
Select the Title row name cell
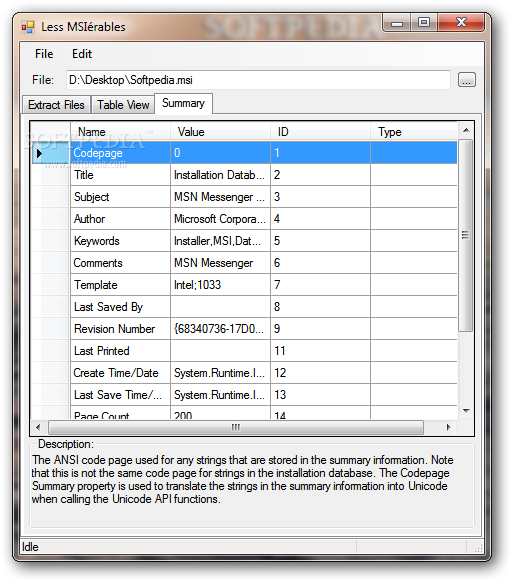tap(120, 175)
